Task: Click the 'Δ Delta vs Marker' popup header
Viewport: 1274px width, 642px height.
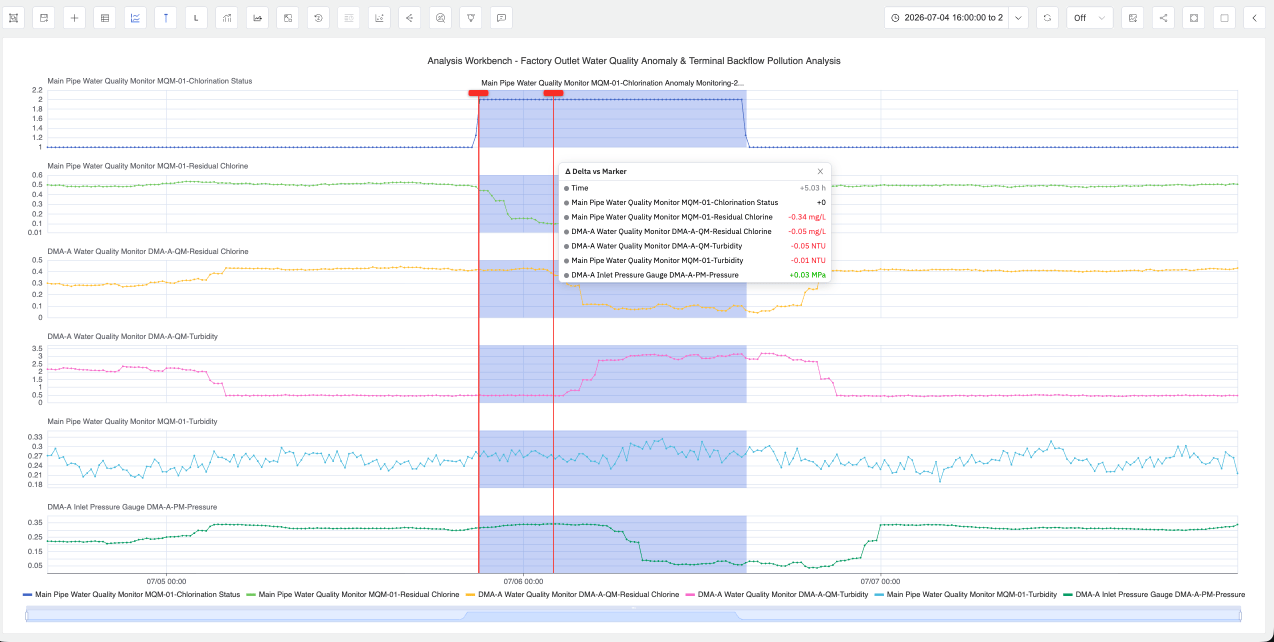Action: pos(596,171)
